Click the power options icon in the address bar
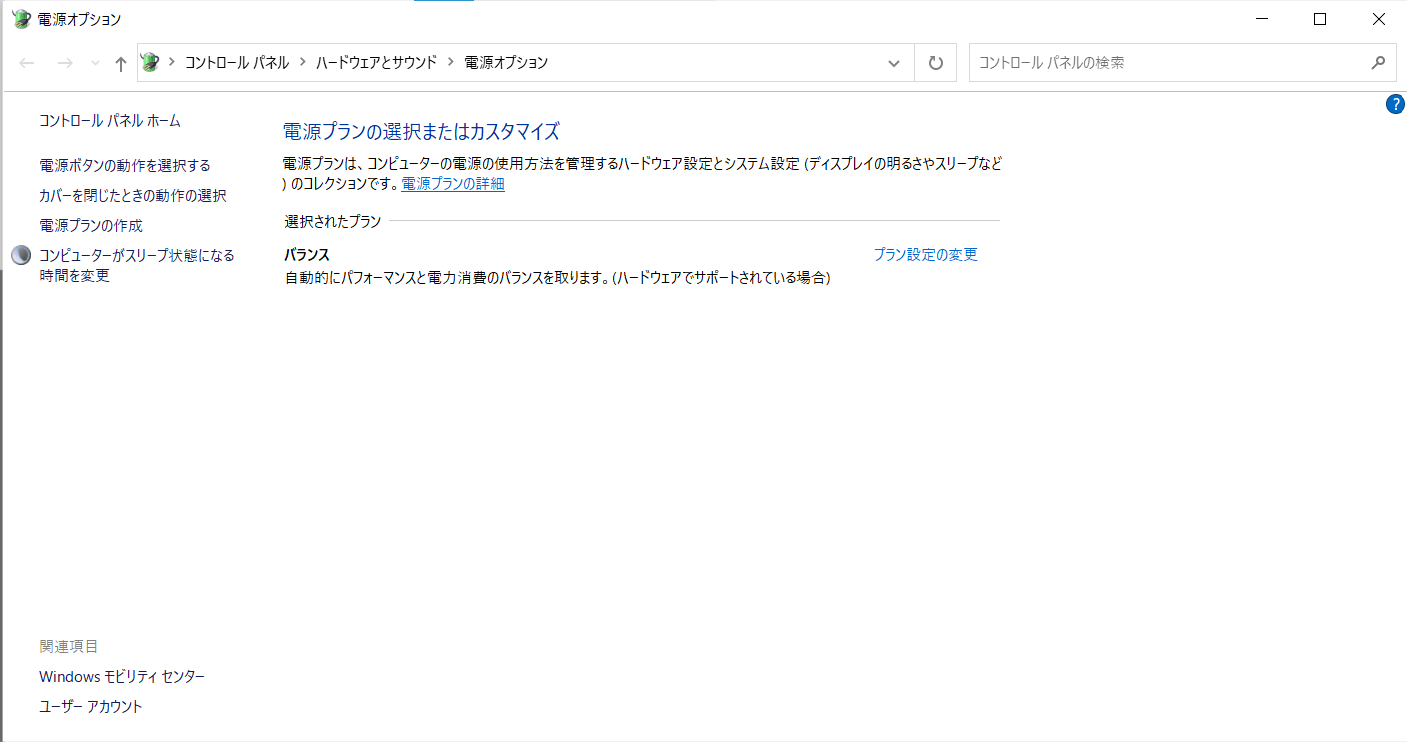 150,62
